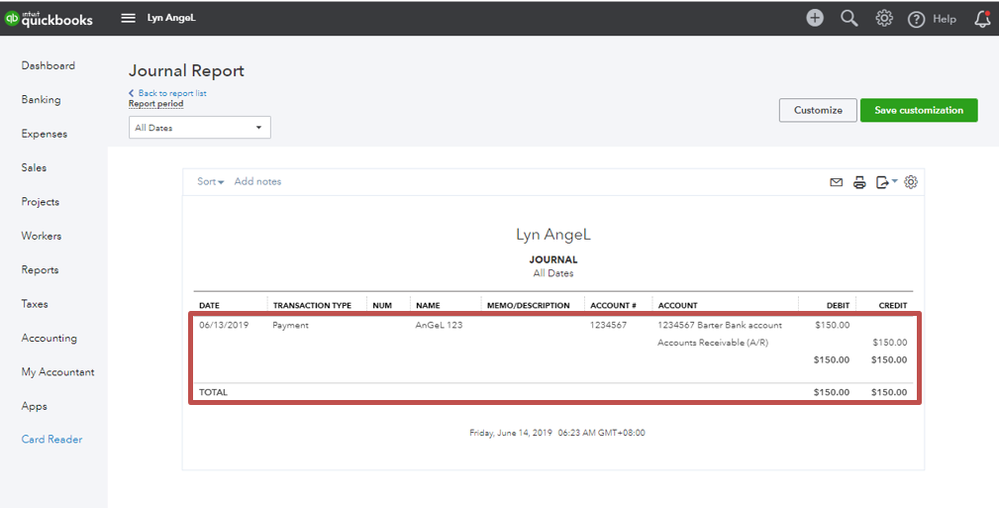Click the CREDIT column header
Image resolution: width=999 pixels, height=508 pixels.
coord(893,305)
